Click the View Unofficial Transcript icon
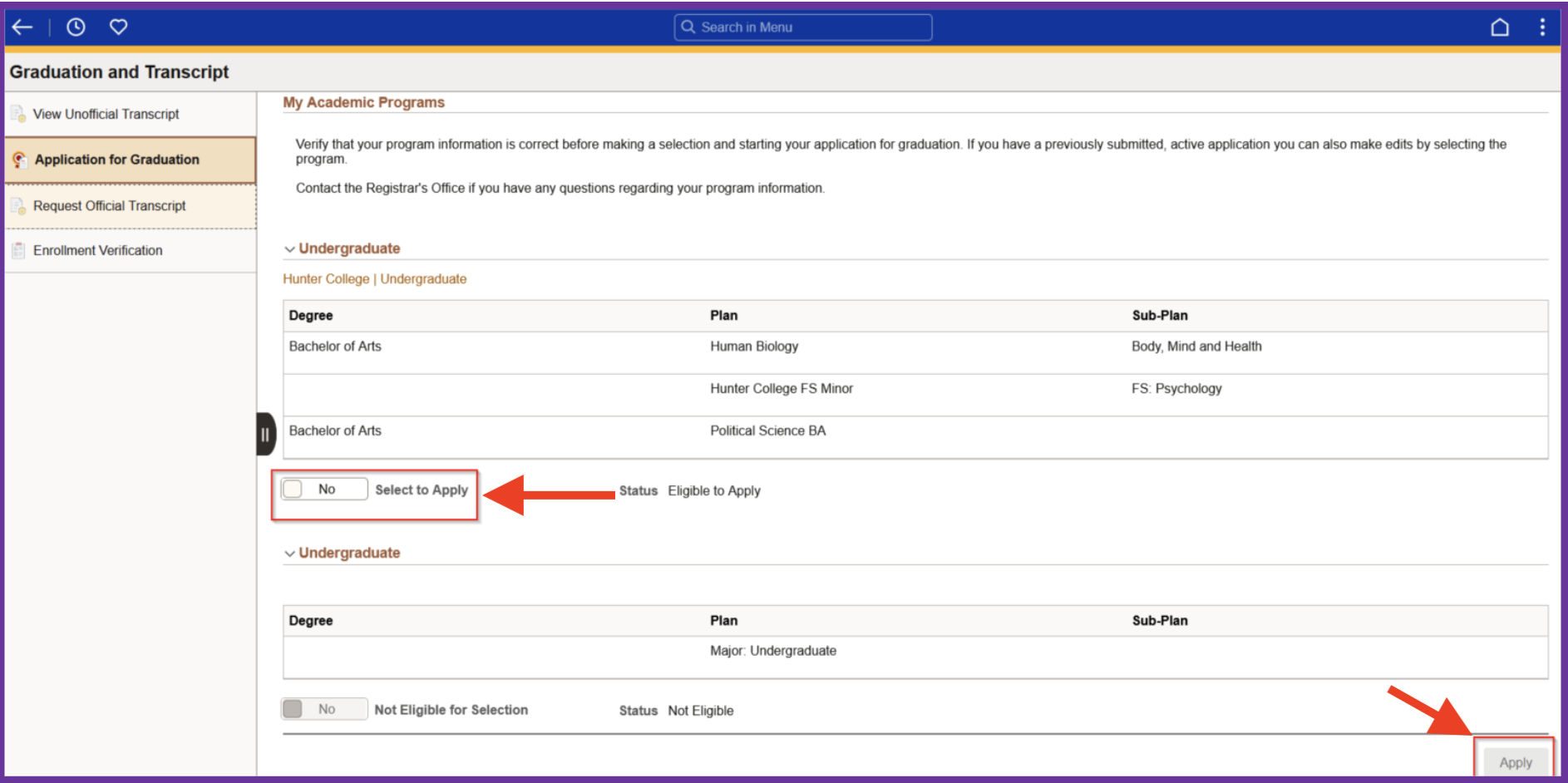This screenshot has height=783, width=1568. click(18, 114)
